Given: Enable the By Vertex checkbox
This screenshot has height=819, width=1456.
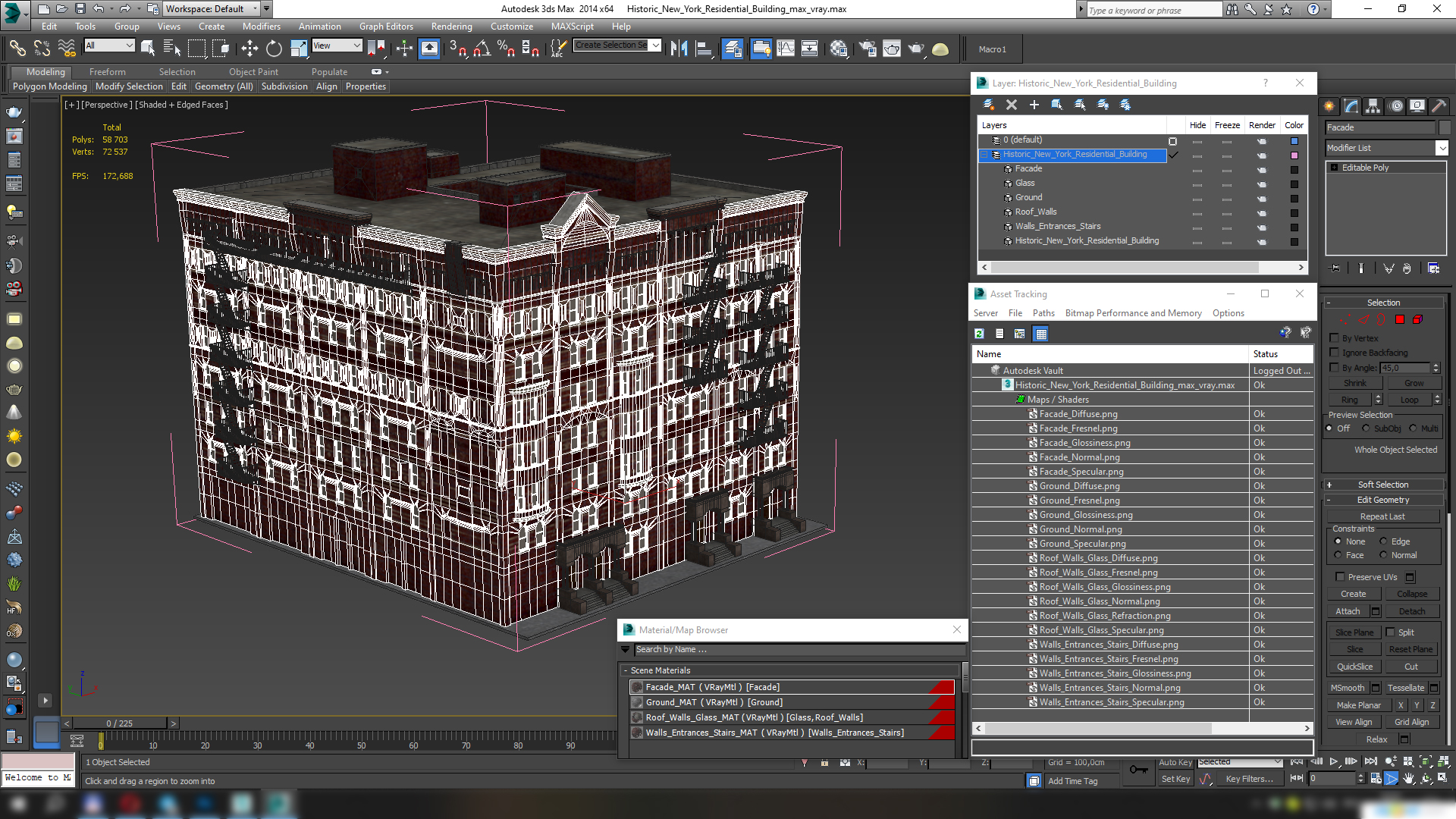Looking at the screenshot, I should click(x=1335, y=338).
